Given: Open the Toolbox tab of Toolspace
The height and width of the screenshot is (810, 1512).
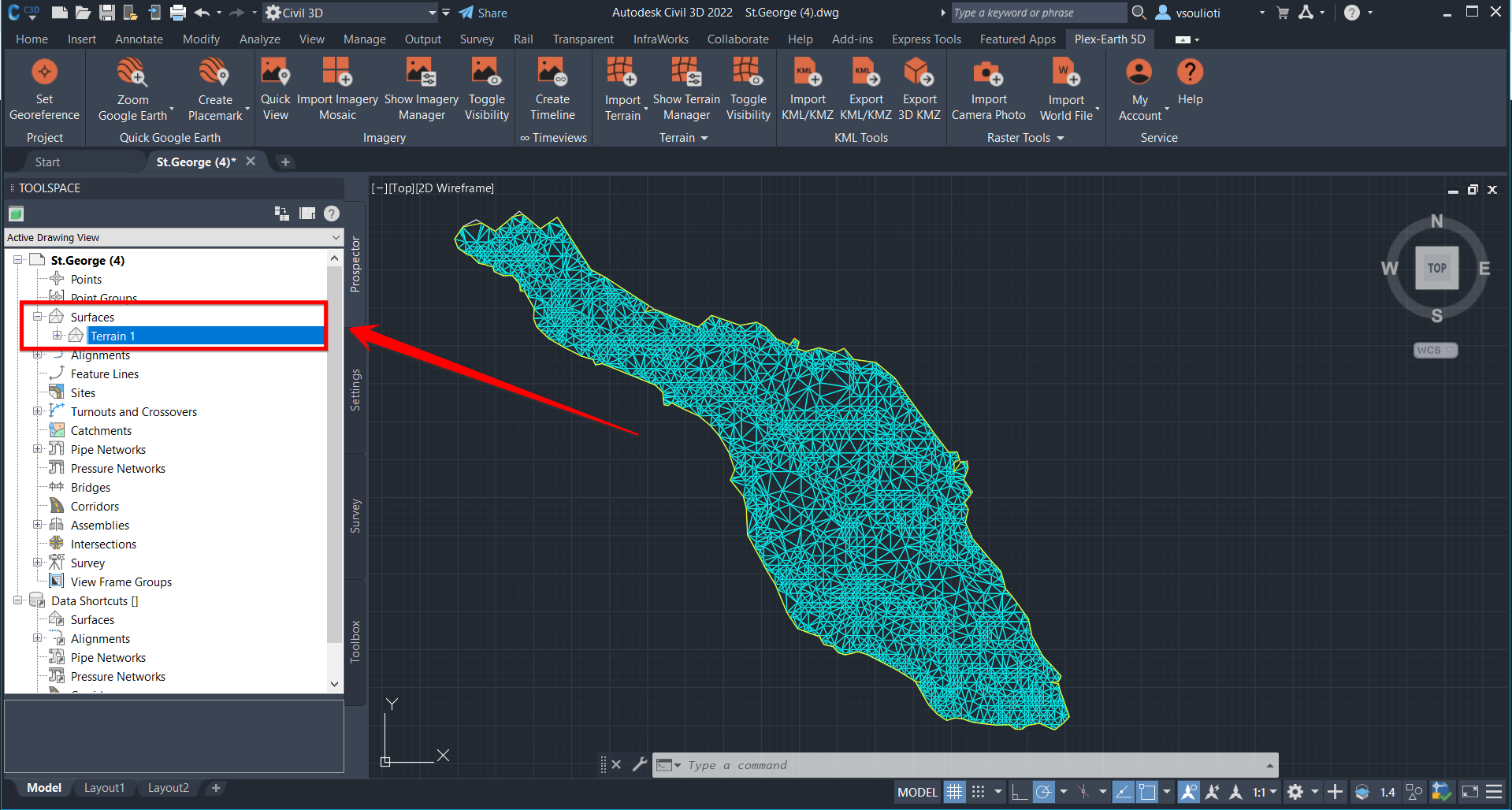Looking at the screenshot, I should (355, 641).
